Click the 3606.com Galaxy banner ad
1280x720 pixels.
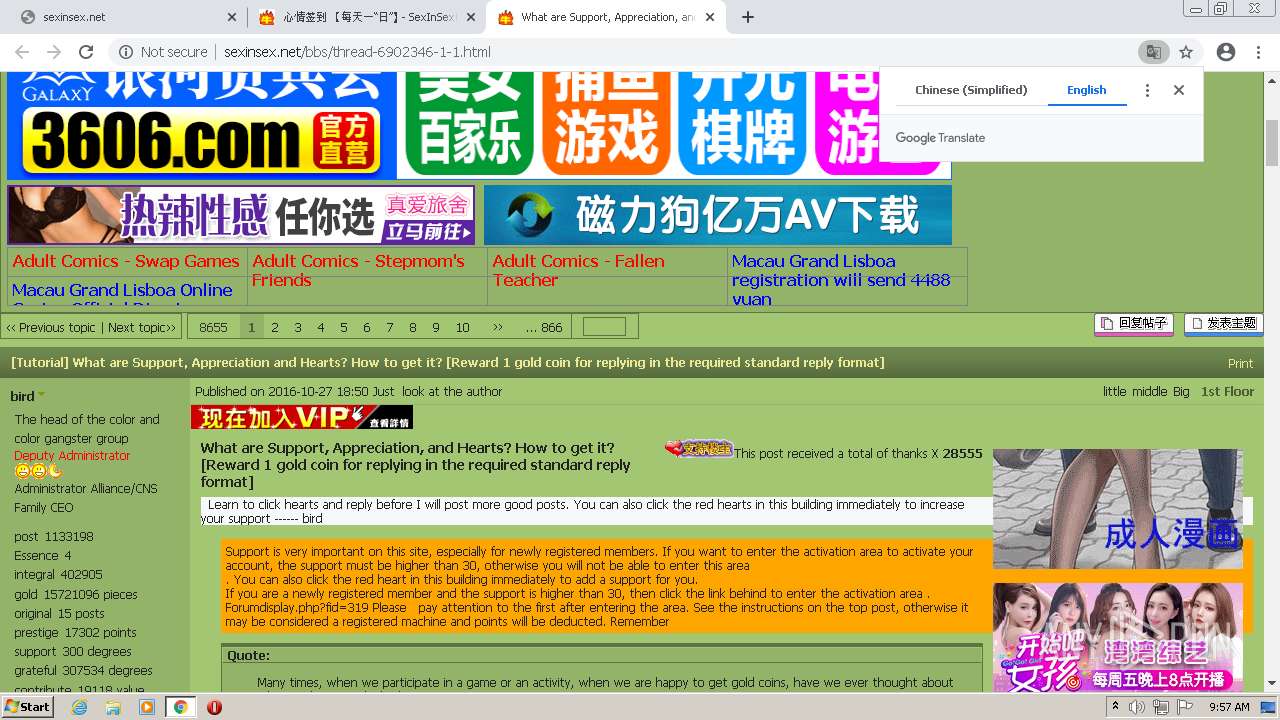point(202,125)
